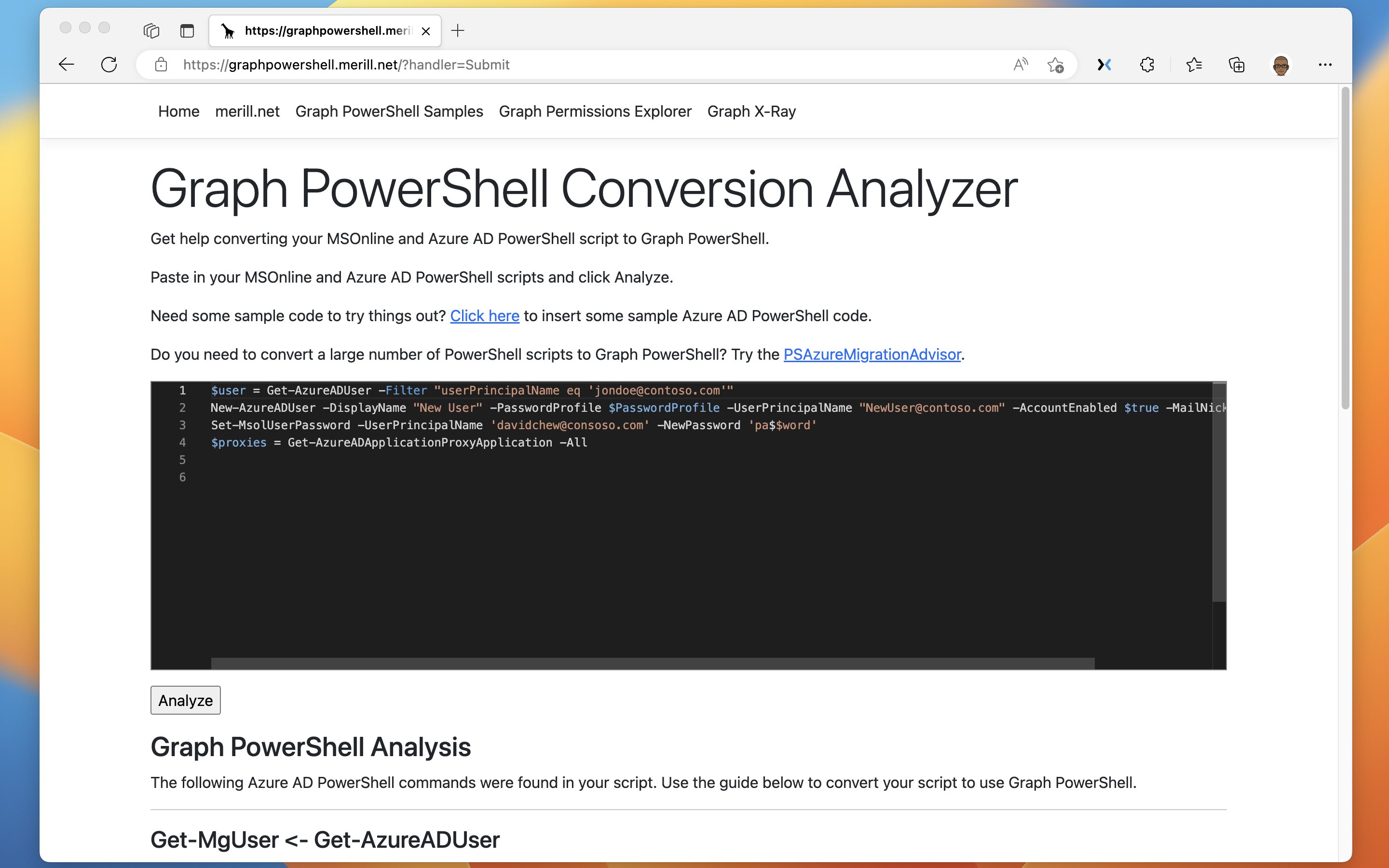The width and height of the screenshot is (1389, 868).
Task: Click the 'Graph PowerShell Conversion Analyzer' title
Action: click(584, 189)
